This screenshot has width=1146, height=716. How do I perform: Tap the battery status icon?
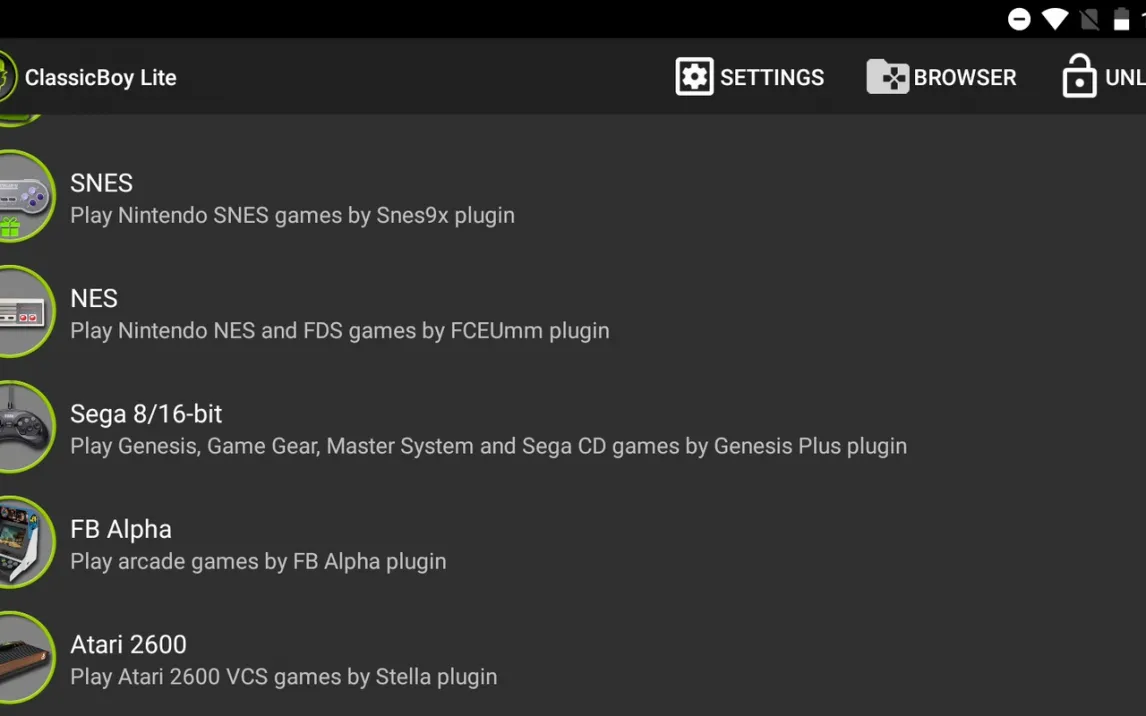[1121, 19]
